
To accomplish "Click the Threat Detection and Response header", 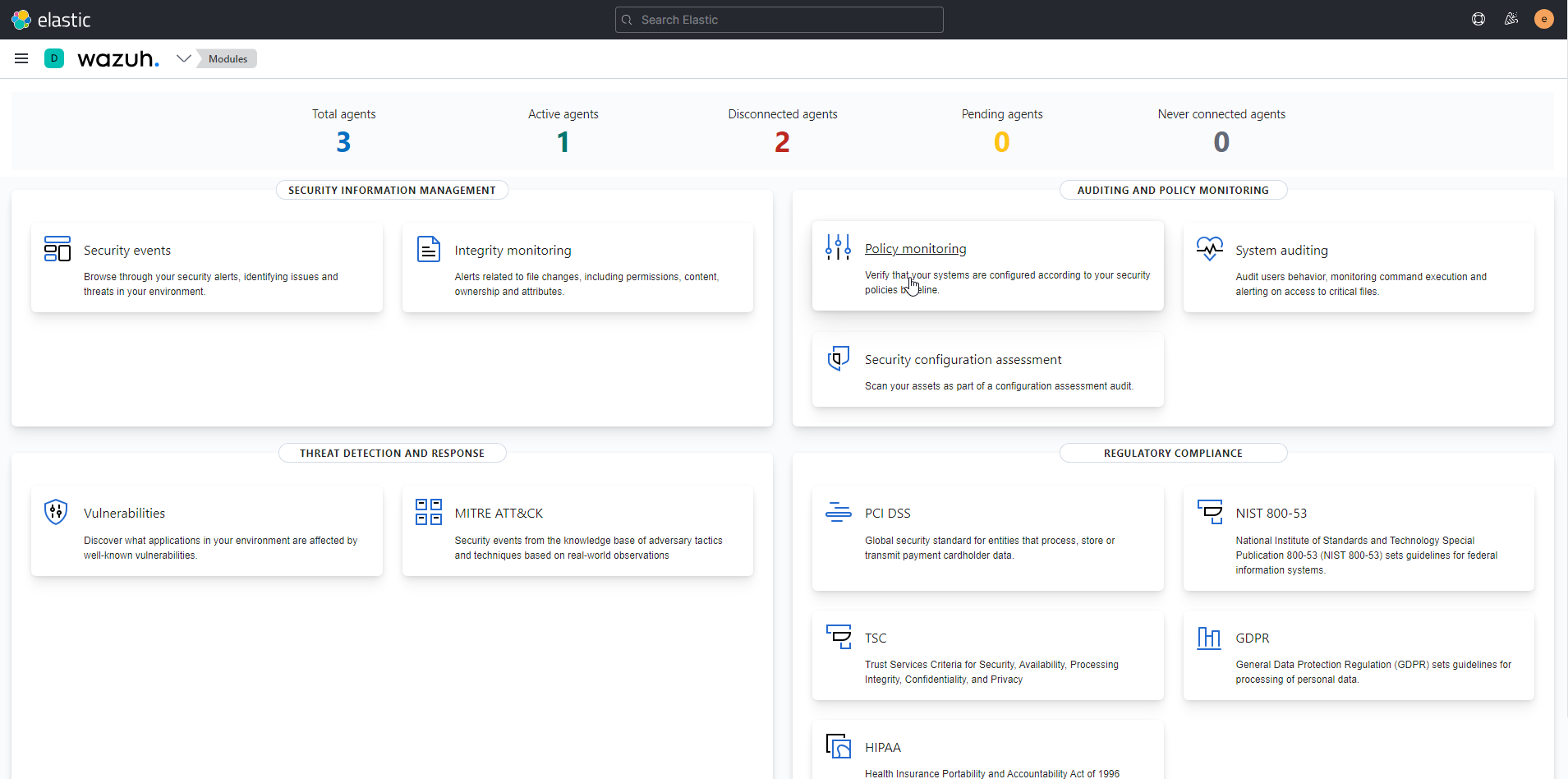I will tap(392, 453).
